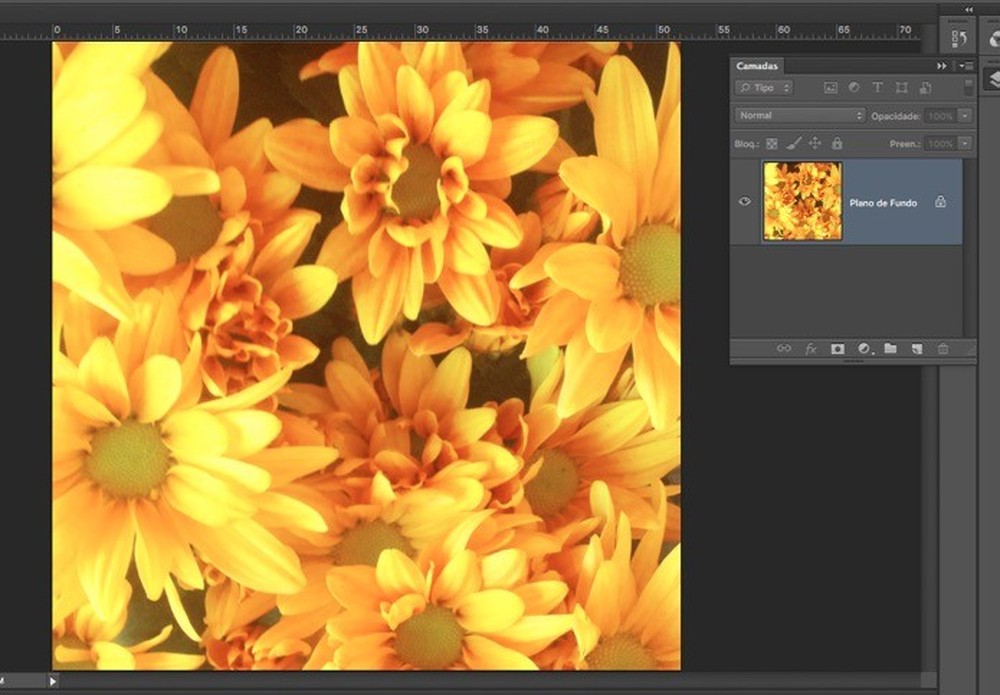Open the Opacidade value dropdown
This screenshot has height=695, width=1000.
tap(964, 114)
